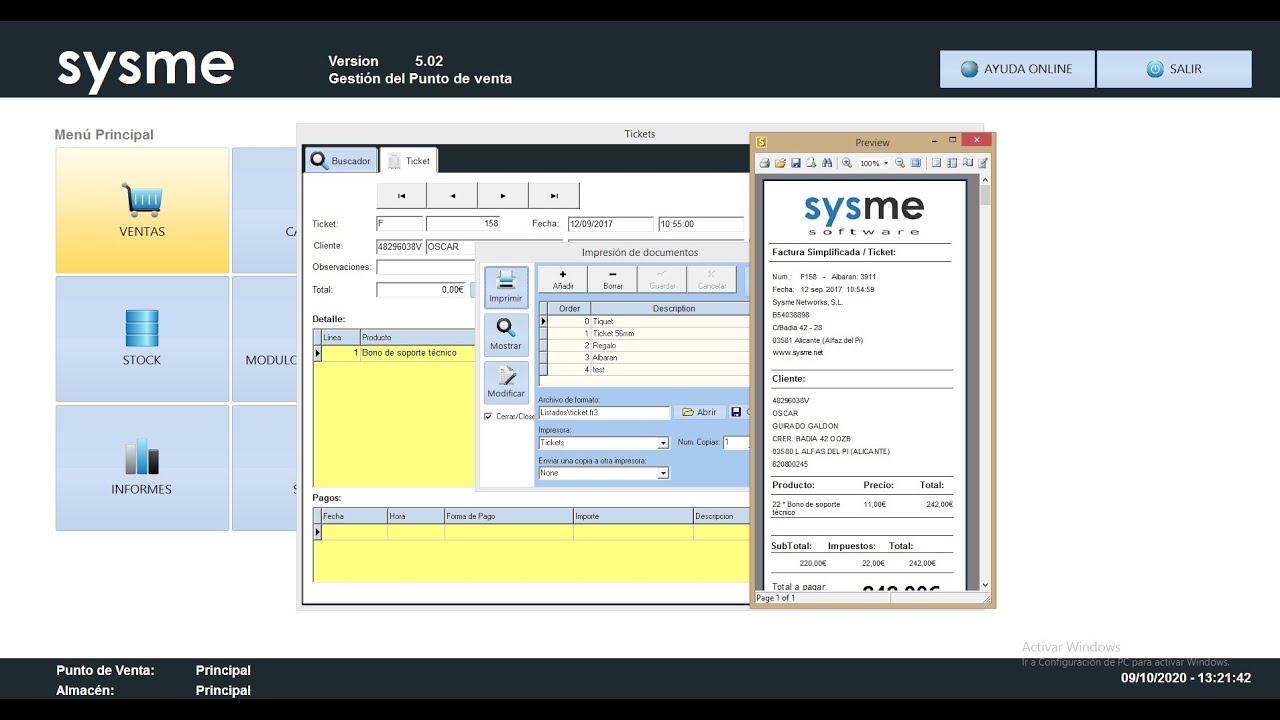Click the outline panel icon in the Preview toolbar

pos(936,163)
